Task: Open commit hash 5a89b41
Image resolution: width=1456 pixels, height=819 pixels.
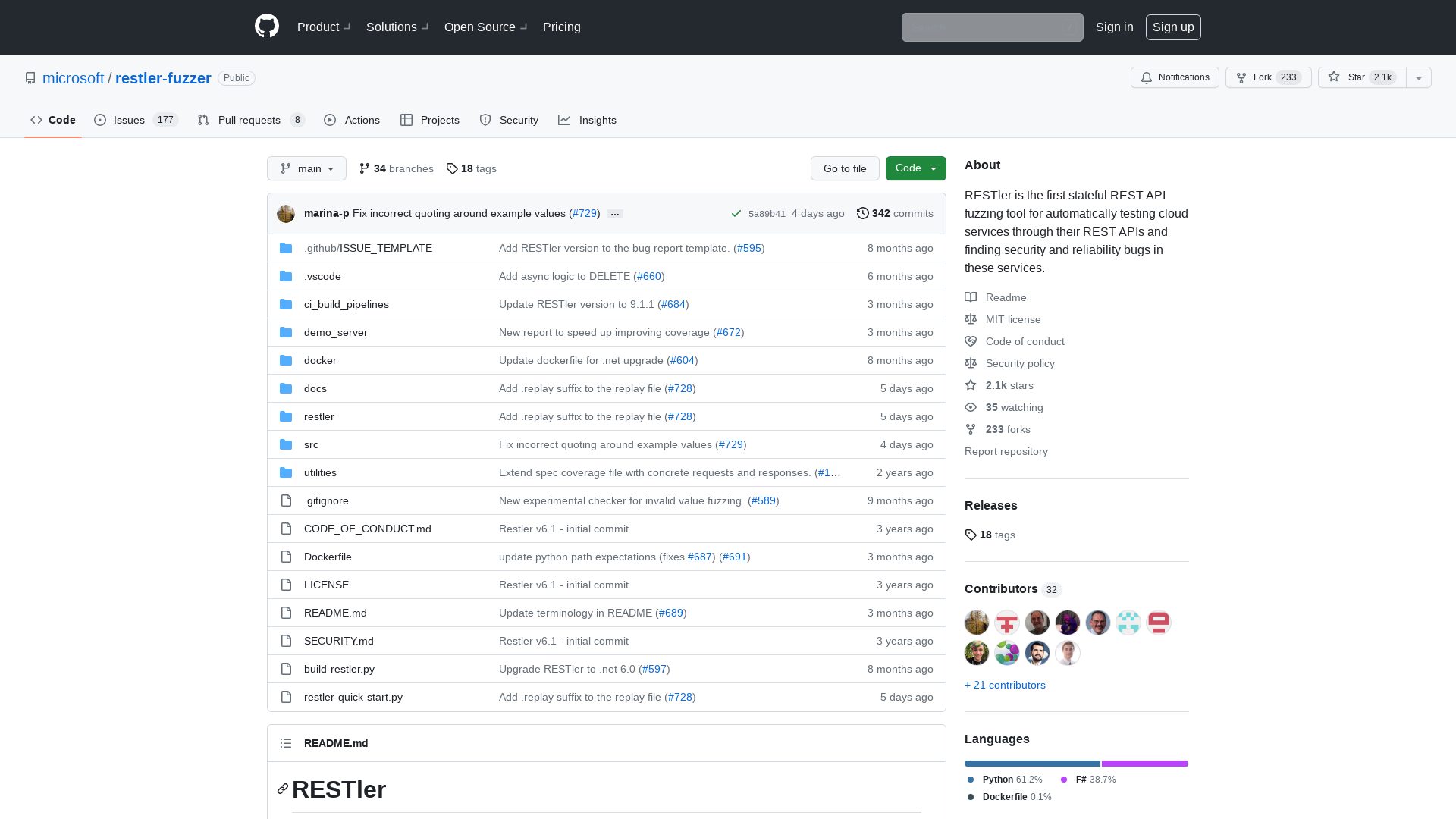Action: click(x=767, y=214)
